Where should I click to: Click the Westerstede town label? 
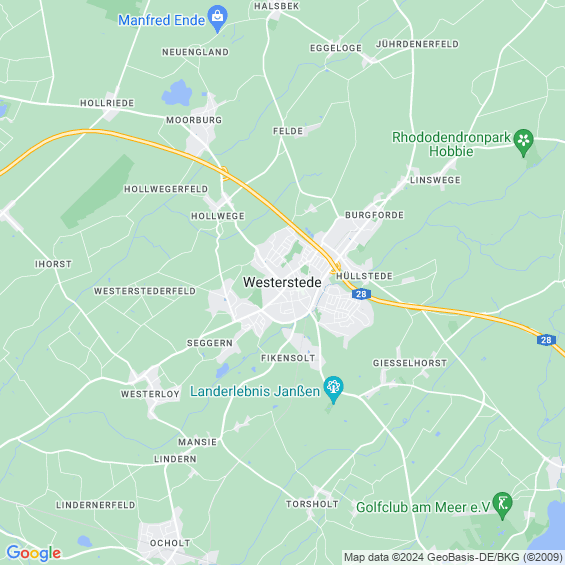pyautogui.click(x=282, y=282)
